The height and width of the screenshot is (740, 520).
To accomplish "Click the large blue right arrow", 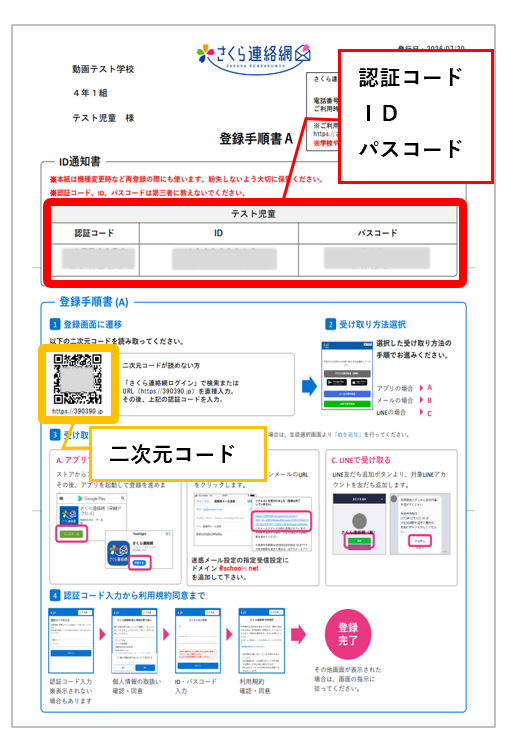I will 309,386.
